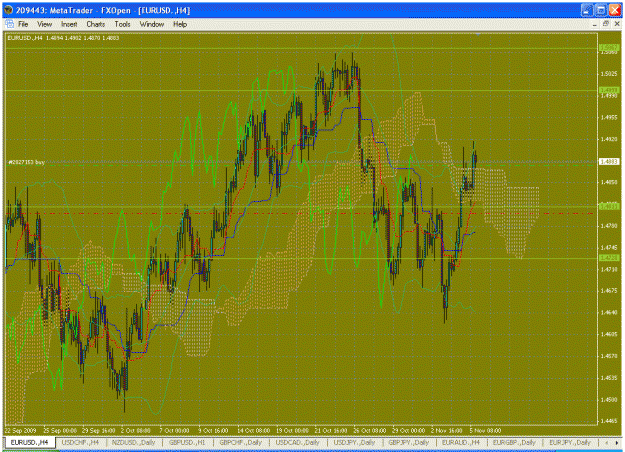
Task: Click the 1.4675 price axis value
Action: pyautogui.click(x=609, y=291)
